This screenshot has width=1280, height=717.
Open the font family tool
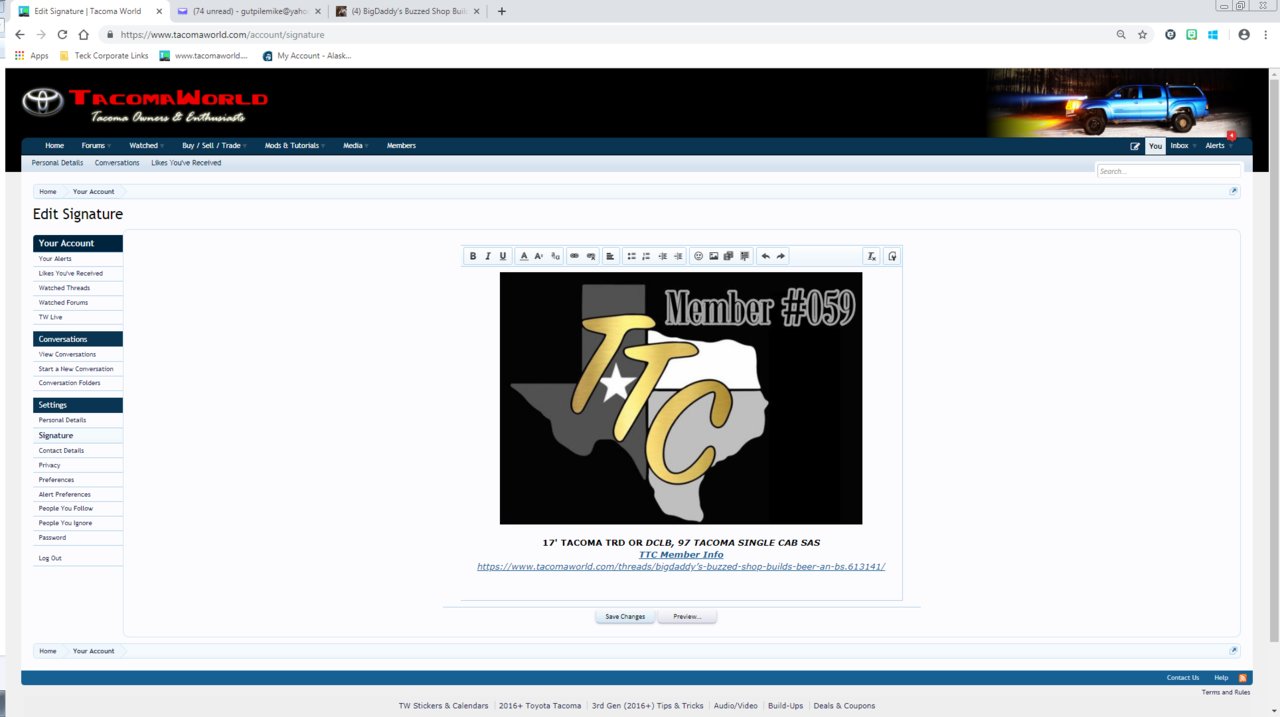pos(555,256)
